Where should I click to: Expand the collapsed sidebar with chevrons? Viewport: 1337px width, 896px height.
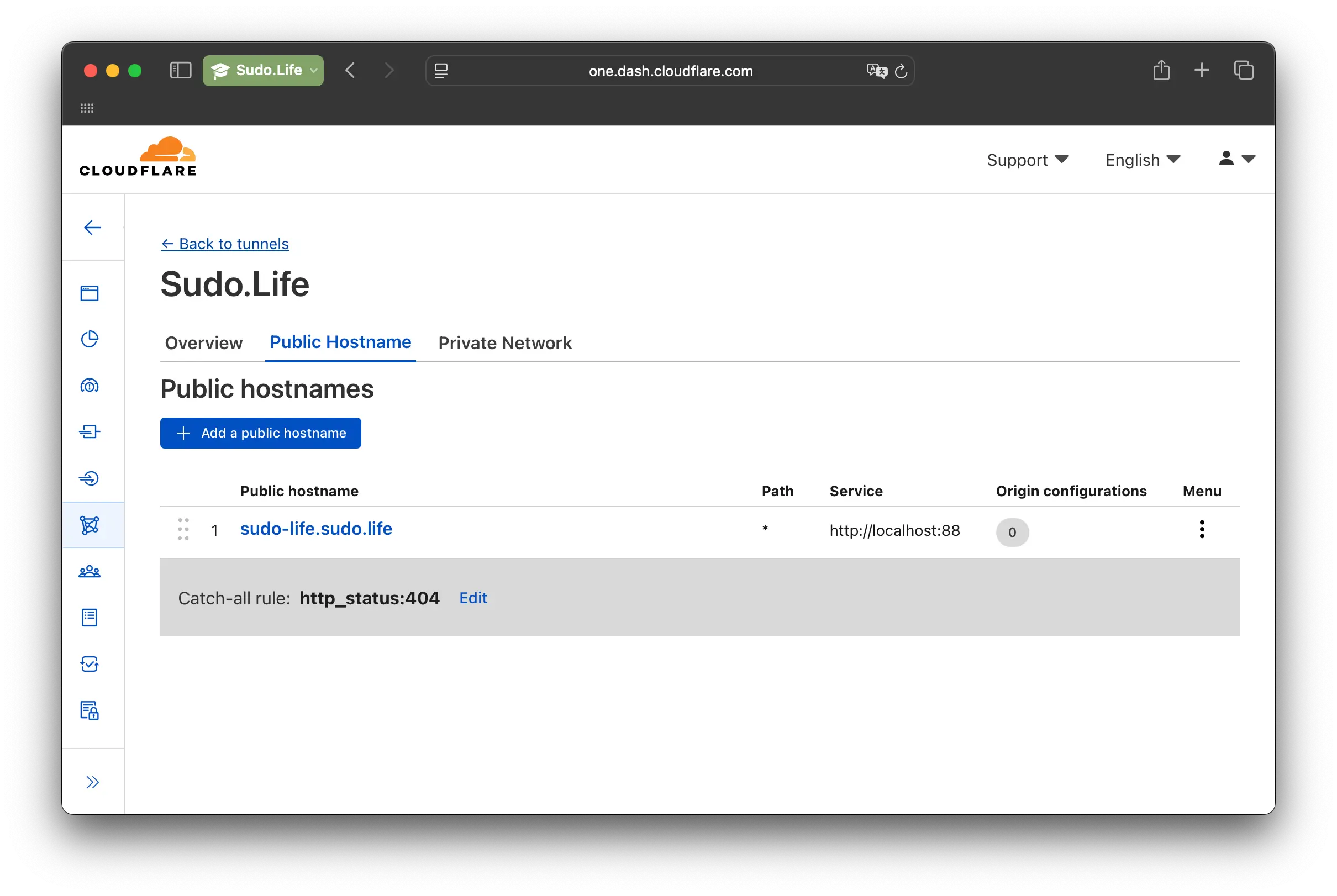pyautogui.click(x=93, y=782)
